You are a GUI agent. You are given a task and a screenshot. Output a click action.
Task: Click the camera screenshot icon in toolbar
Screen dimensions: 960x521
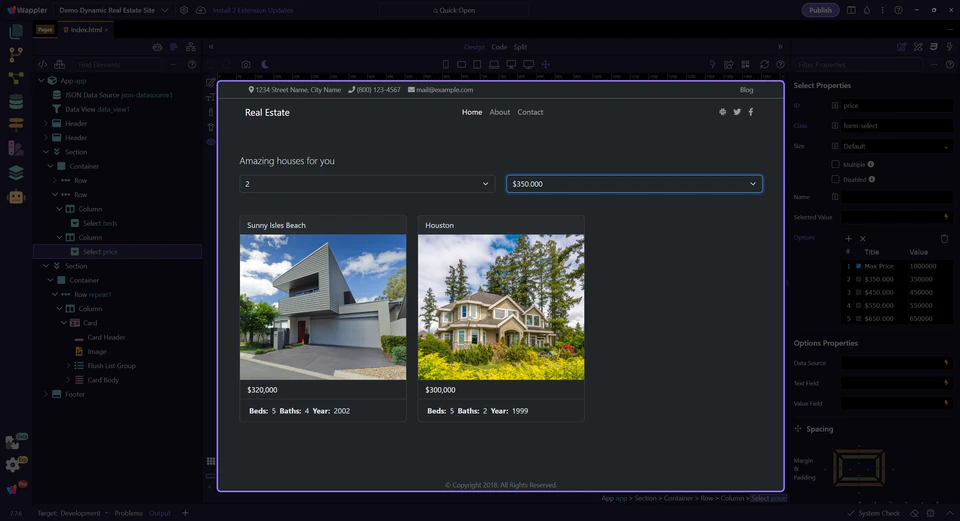tap(246, 65)
